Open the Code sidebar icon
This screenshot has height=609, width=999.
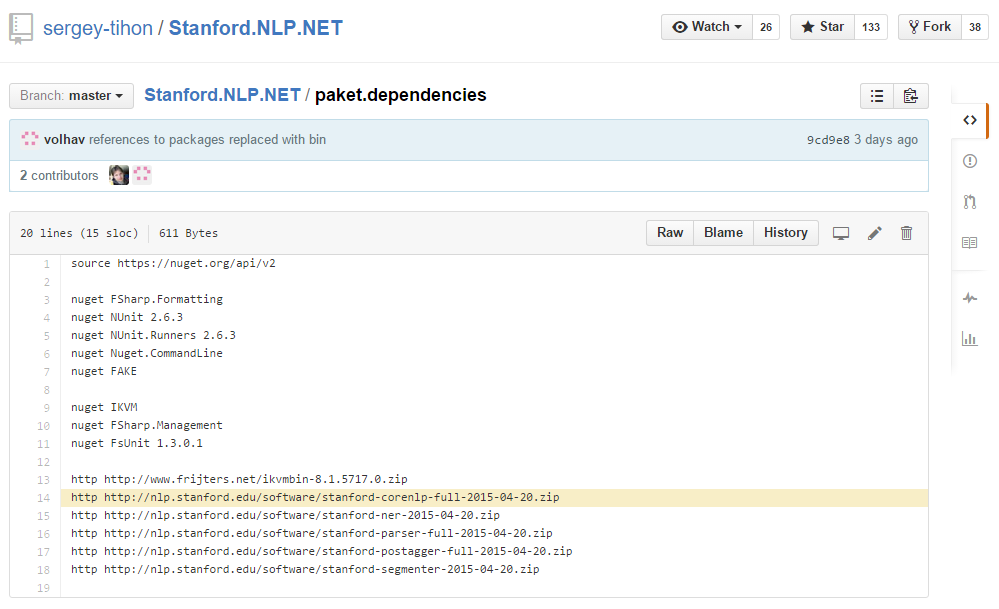point(970,120)
